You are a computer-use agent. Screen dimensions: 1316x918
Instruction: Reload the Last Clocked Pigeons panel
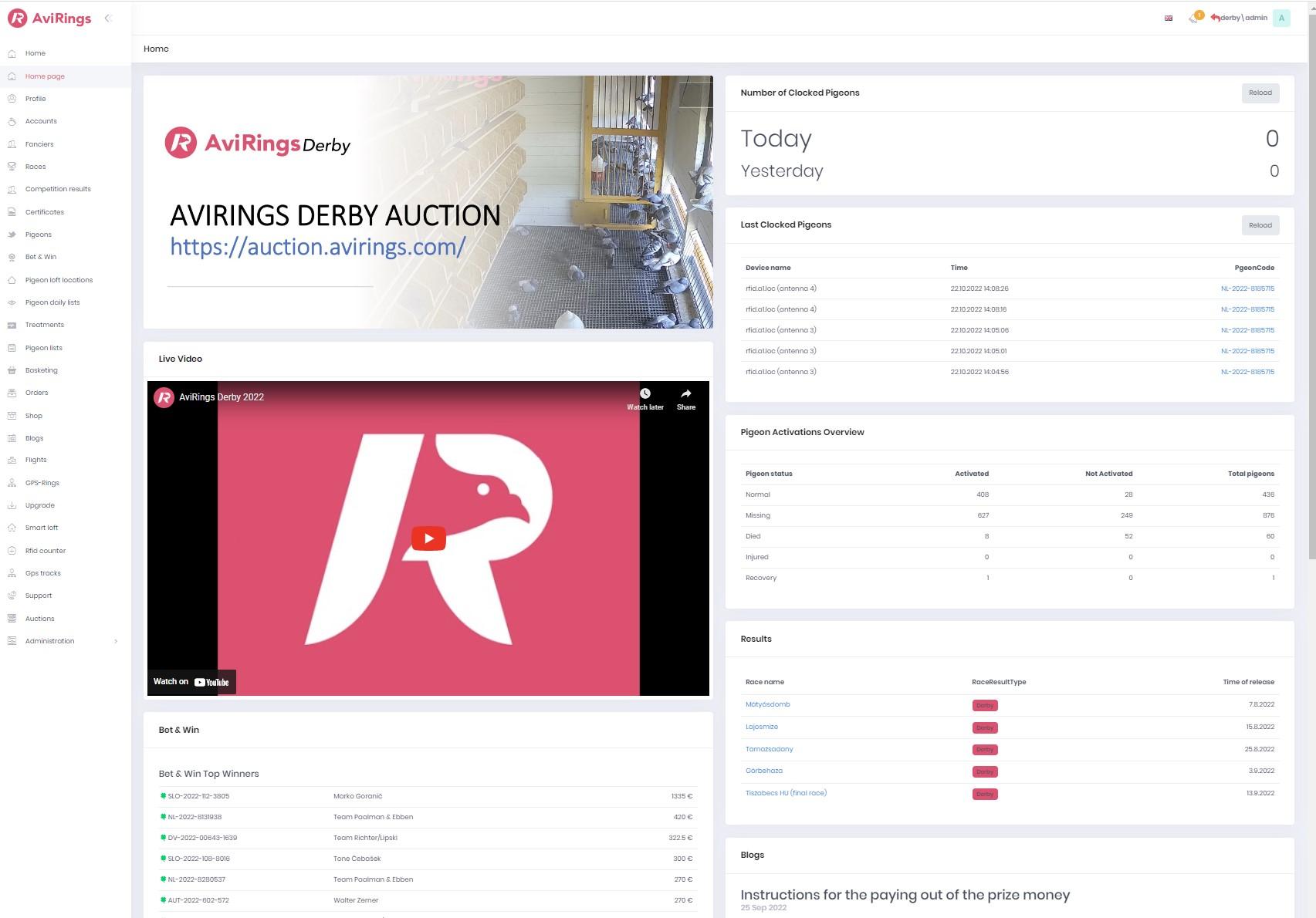1260,225
